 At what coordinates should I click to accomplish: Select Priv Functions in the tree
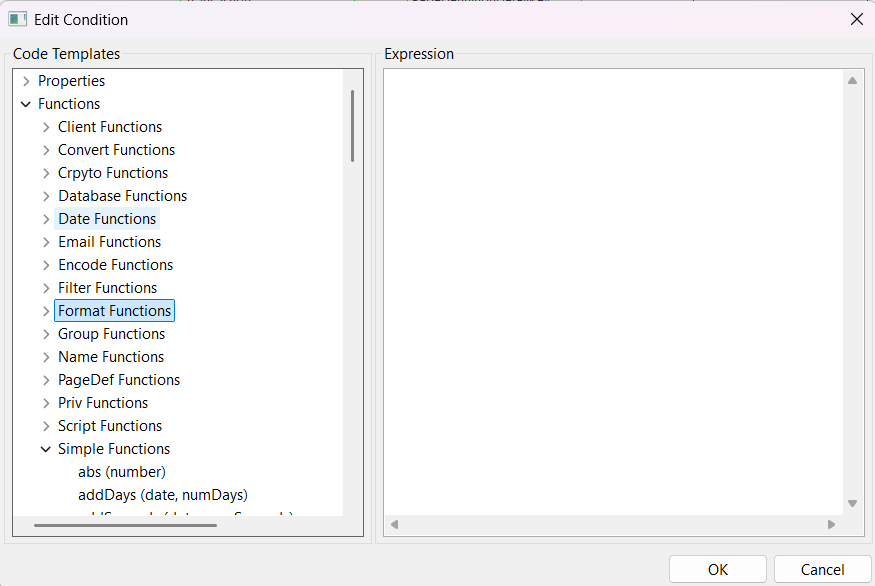coord(103,402)
